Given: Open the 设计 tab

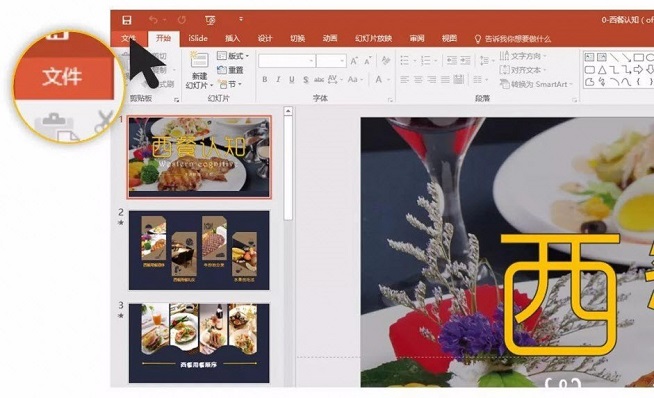Looking at the screenshot, I should coord(265,38).
